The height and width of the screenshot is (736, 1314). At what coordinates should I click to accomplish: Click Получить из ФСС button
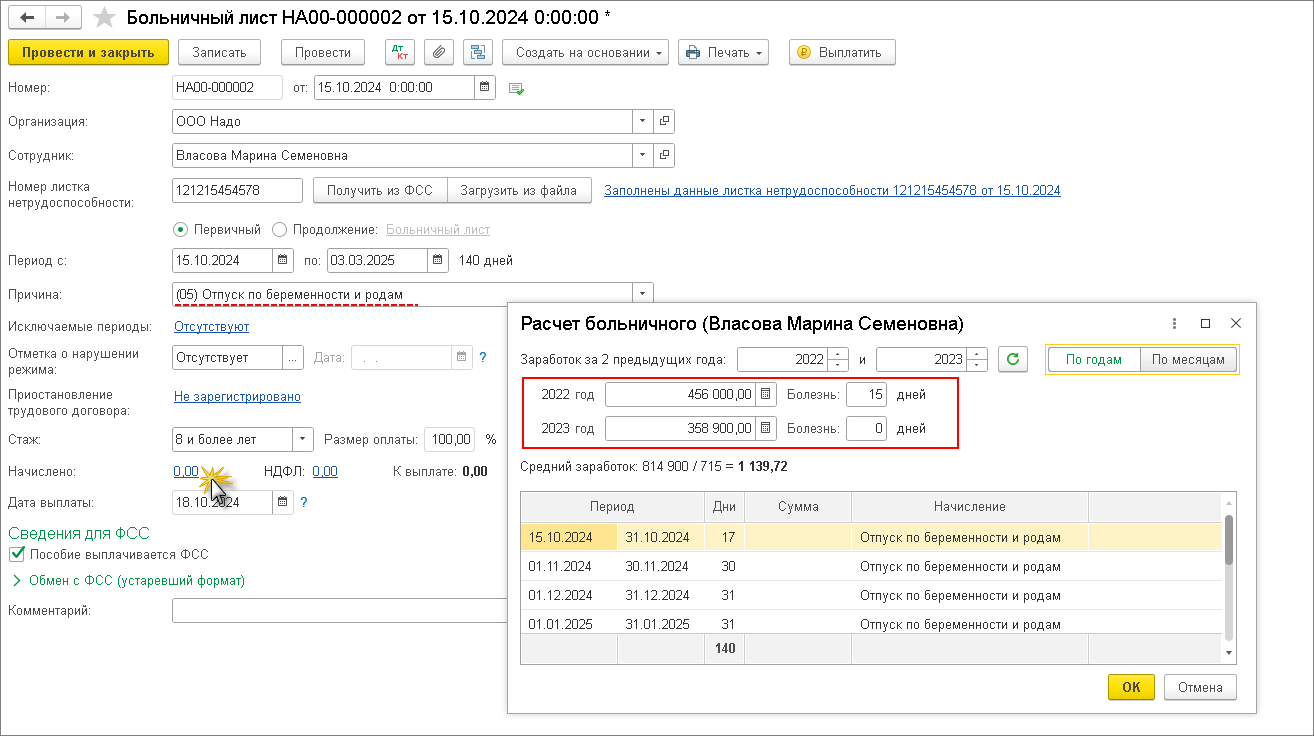click(380, 190)
